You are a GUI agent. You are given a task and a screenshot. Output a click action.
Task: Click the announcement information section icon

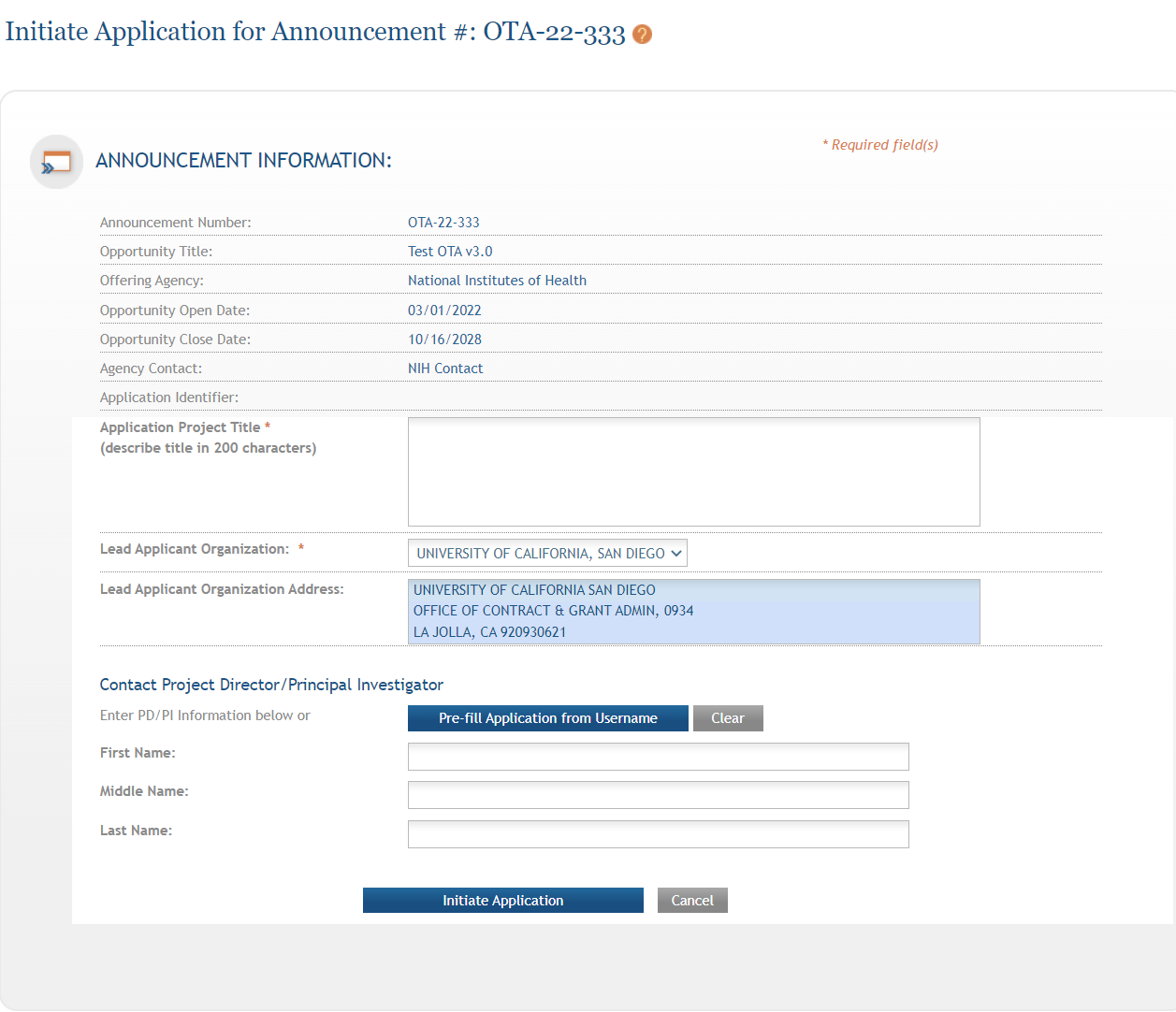coord(57,162)
